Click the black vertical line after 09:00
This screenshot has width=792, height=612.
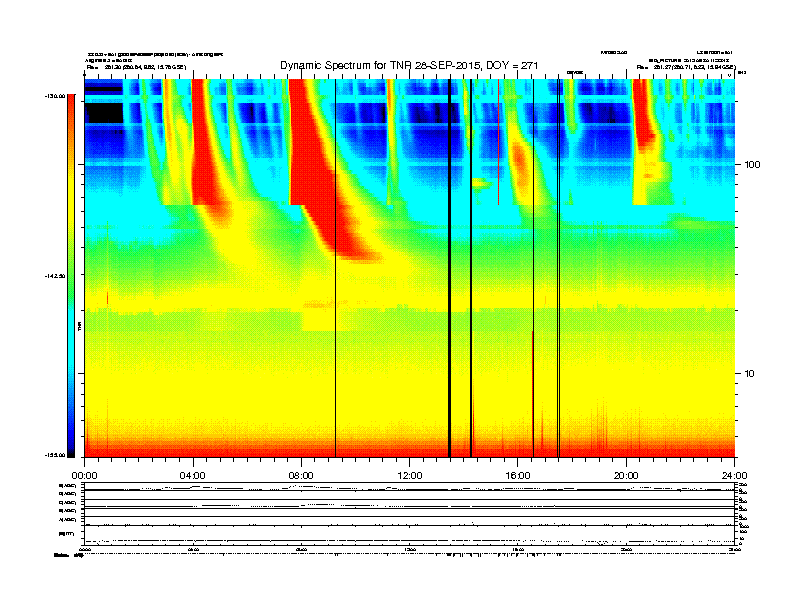(335, 268)
